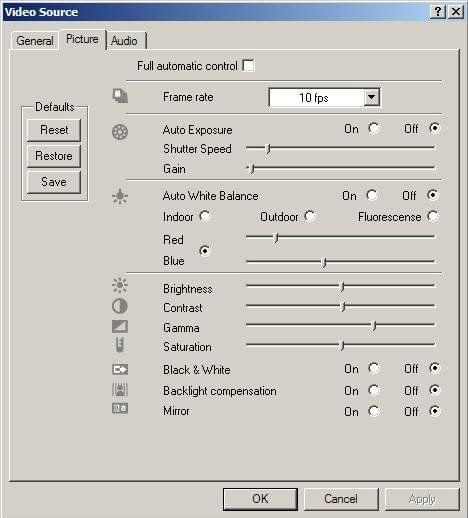Switch to the General tab
This screenshot has height=518, width=468.
35,41
